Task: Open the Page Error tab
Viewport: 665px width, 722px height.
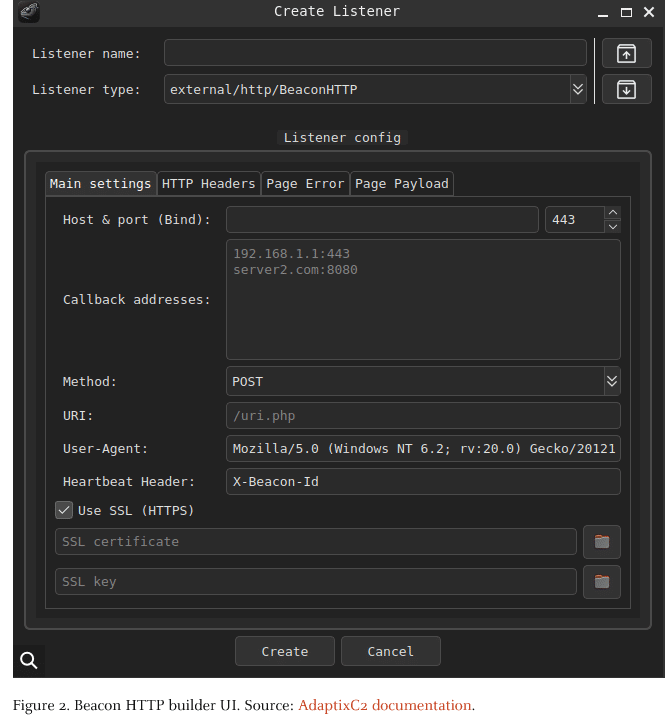Action: (305, 183)
